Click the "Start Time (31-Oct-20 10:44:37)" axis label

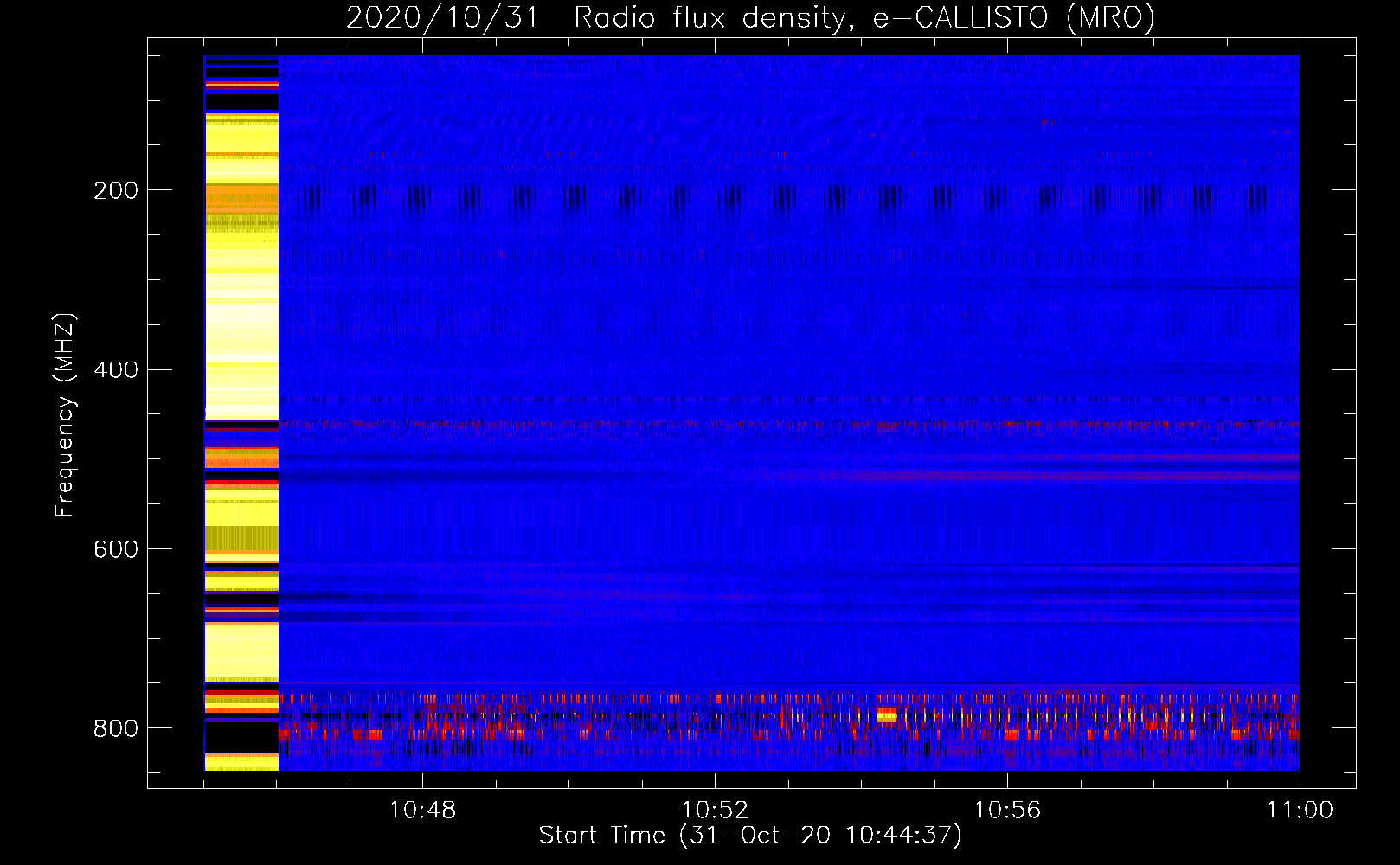750,836
